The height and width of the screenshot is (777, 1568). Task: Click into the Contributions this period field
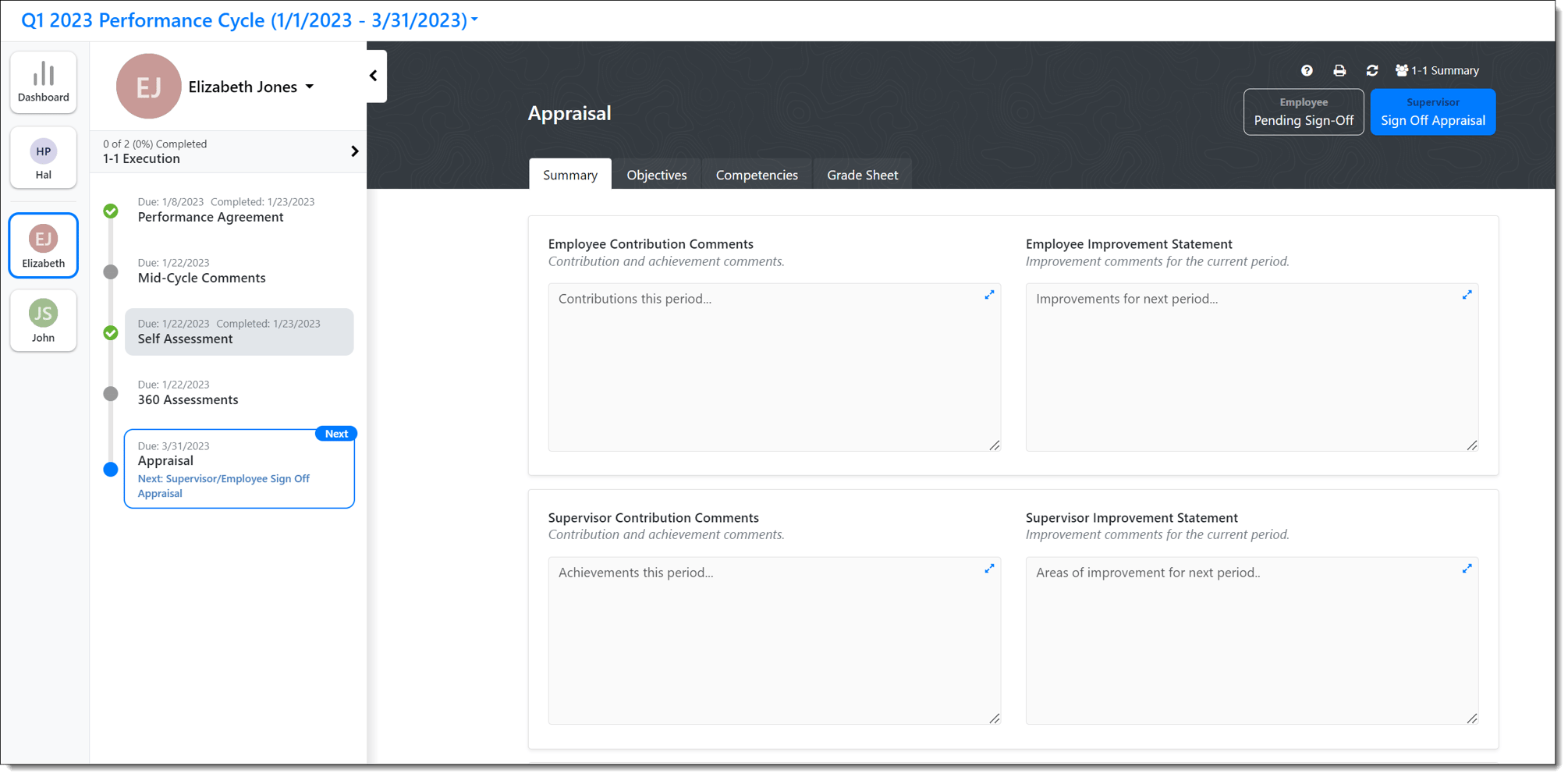click(774, 367)
